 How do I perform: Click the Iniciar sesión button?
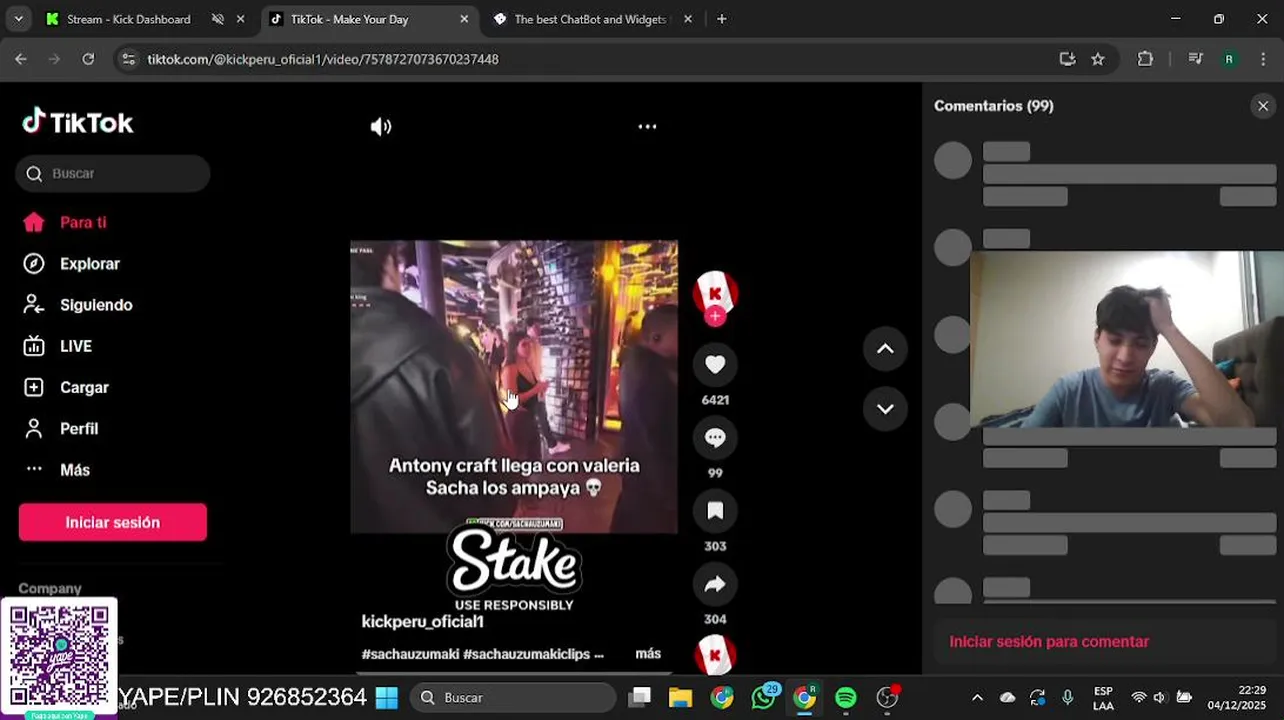tap(113, 523)
